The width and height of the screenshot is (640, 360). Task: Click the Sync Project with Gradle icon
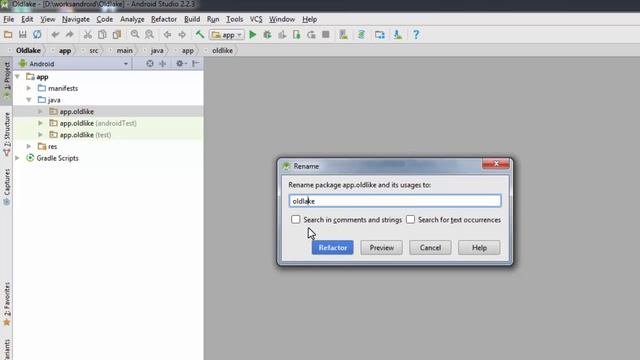click(361, 35)
